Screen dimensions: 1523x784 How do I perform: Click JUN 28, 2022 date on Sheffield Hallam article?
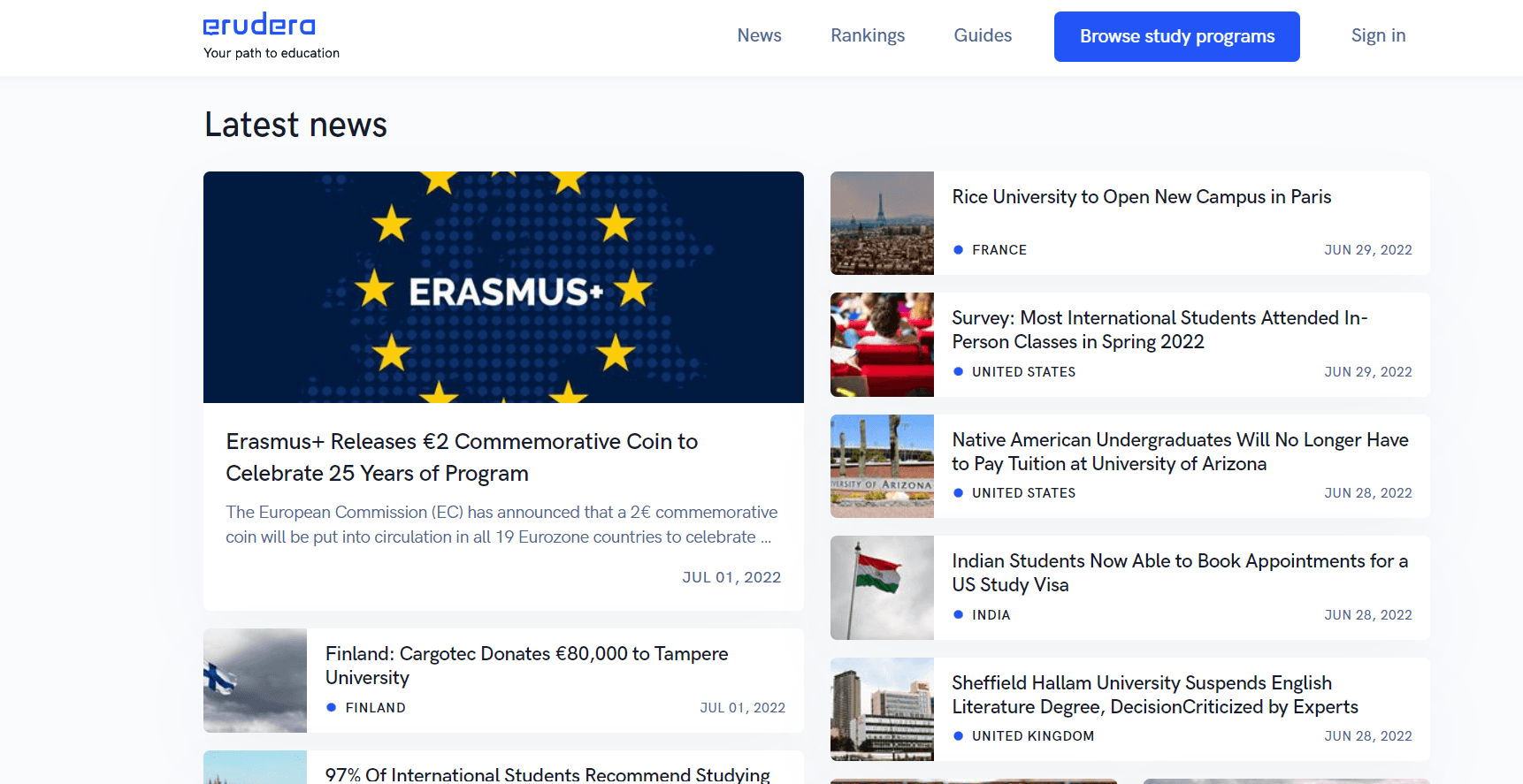(1367, 736)
